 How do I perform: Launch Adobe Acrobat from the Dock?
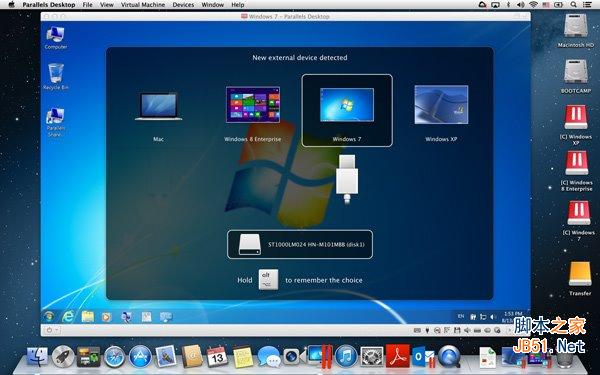coord(398,356)
